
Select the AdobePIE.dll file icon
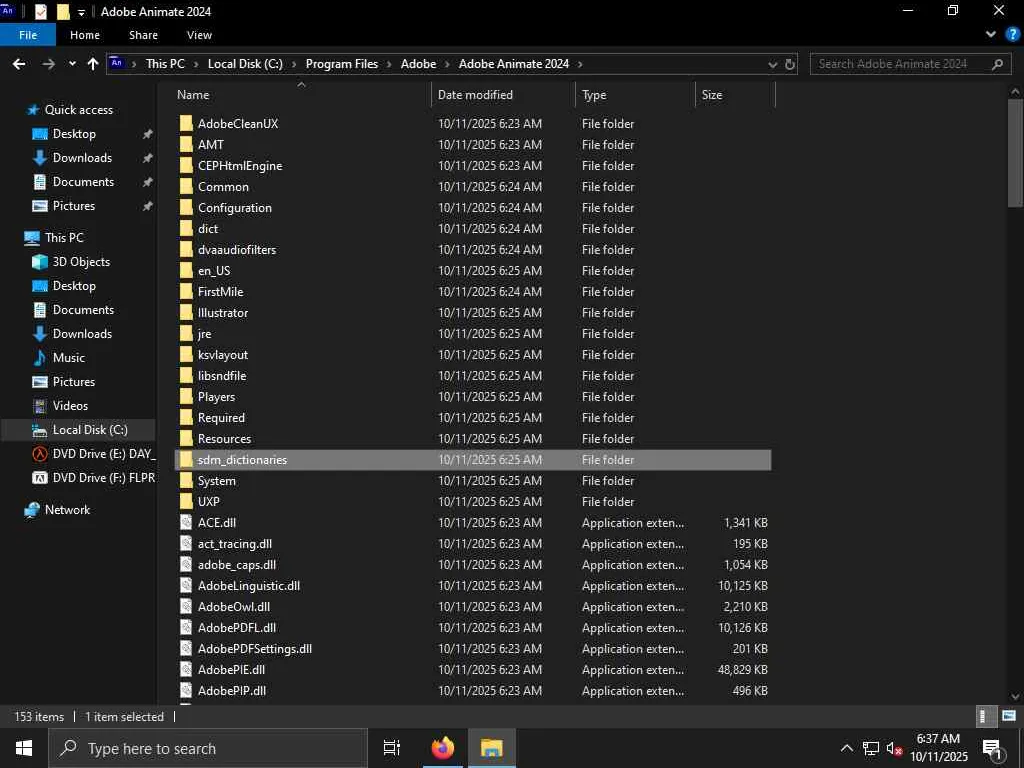point(186,669)
